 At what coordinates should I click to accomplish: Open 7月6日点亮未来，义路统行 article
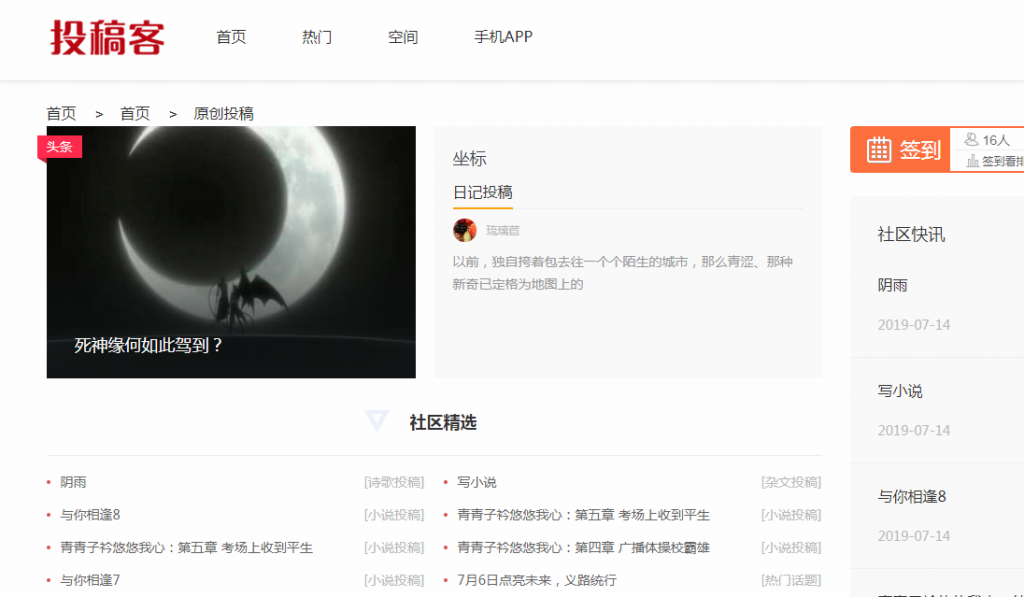click(537, 580)
